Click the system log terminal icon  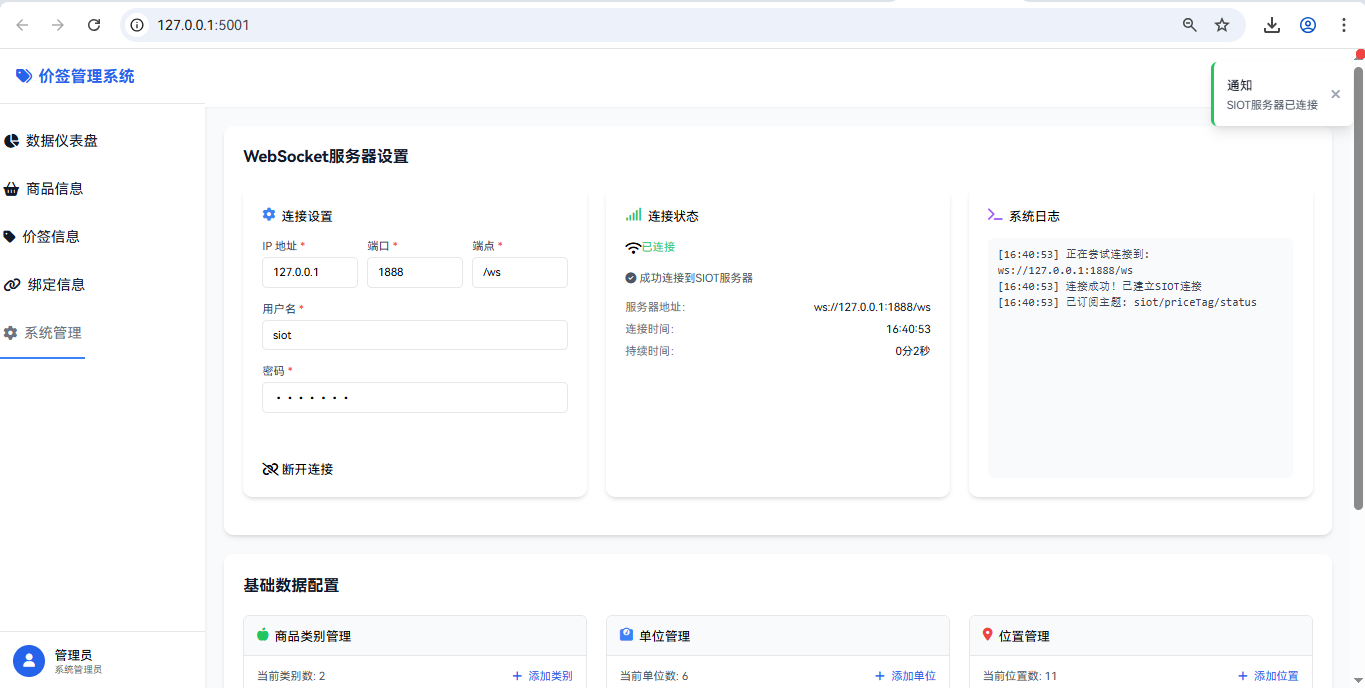995,215
